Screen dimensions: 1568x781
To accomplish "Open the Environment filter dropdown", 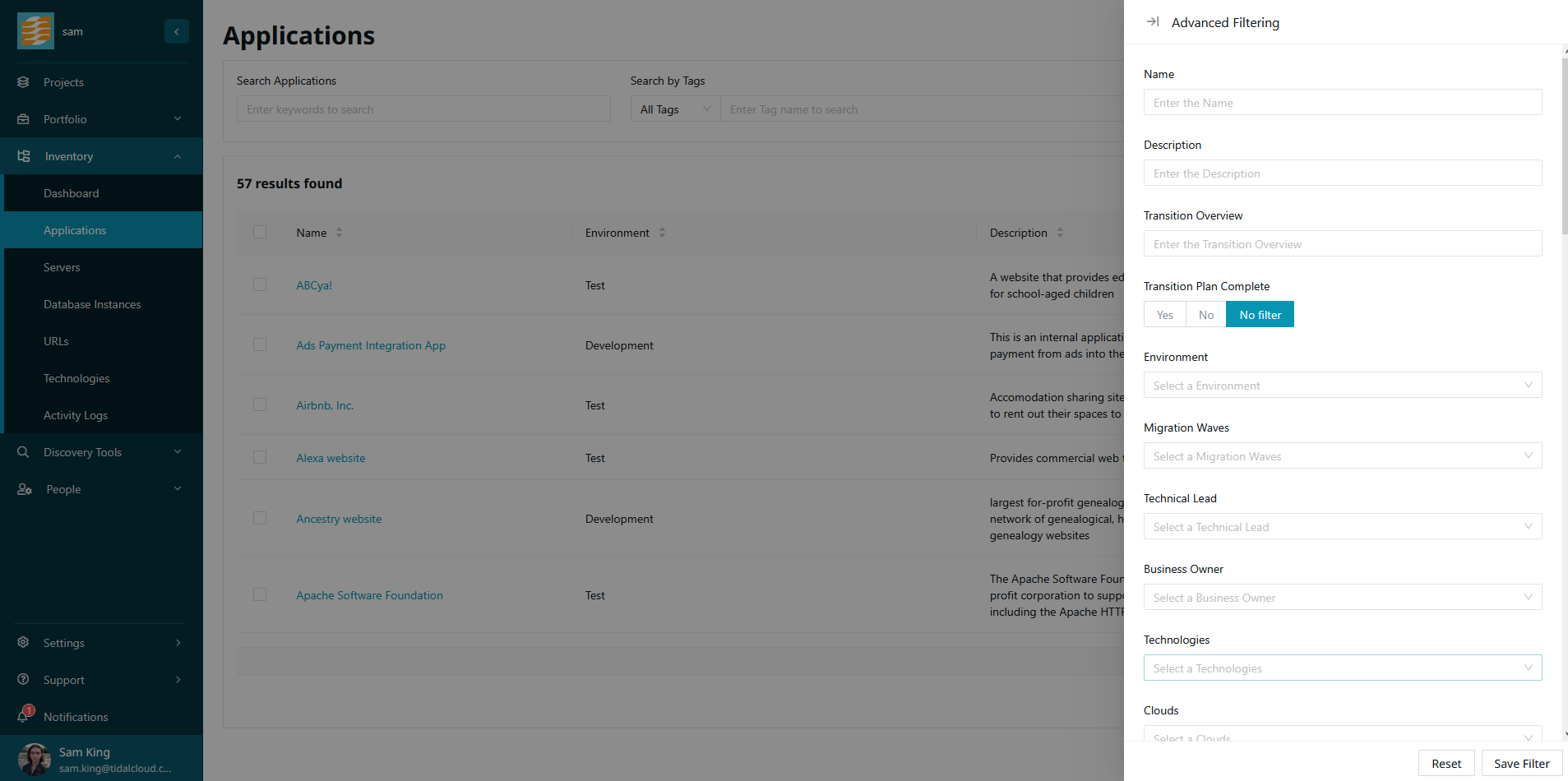I will (x=1342, y=386).
